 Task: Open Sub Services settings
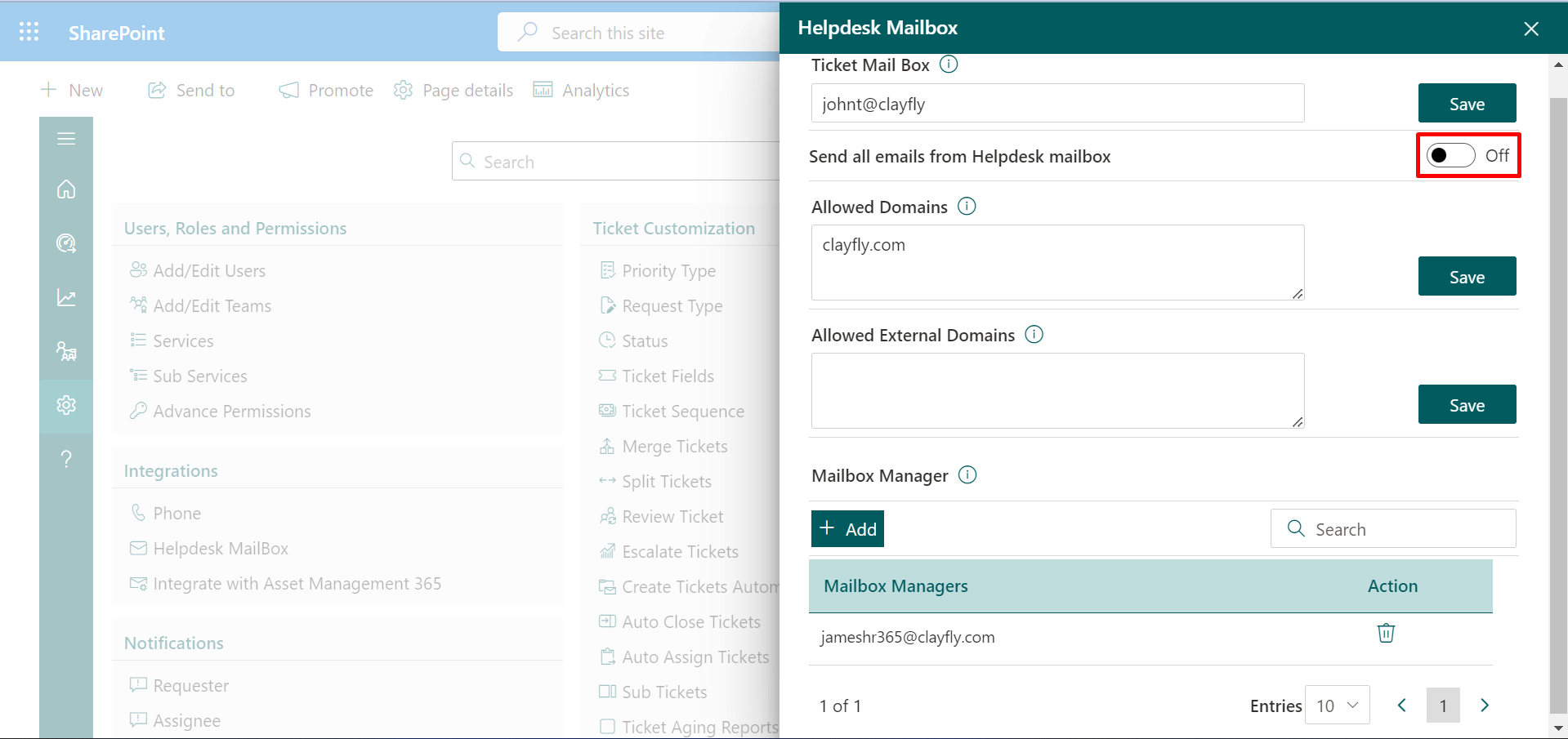tap(188, 376)
